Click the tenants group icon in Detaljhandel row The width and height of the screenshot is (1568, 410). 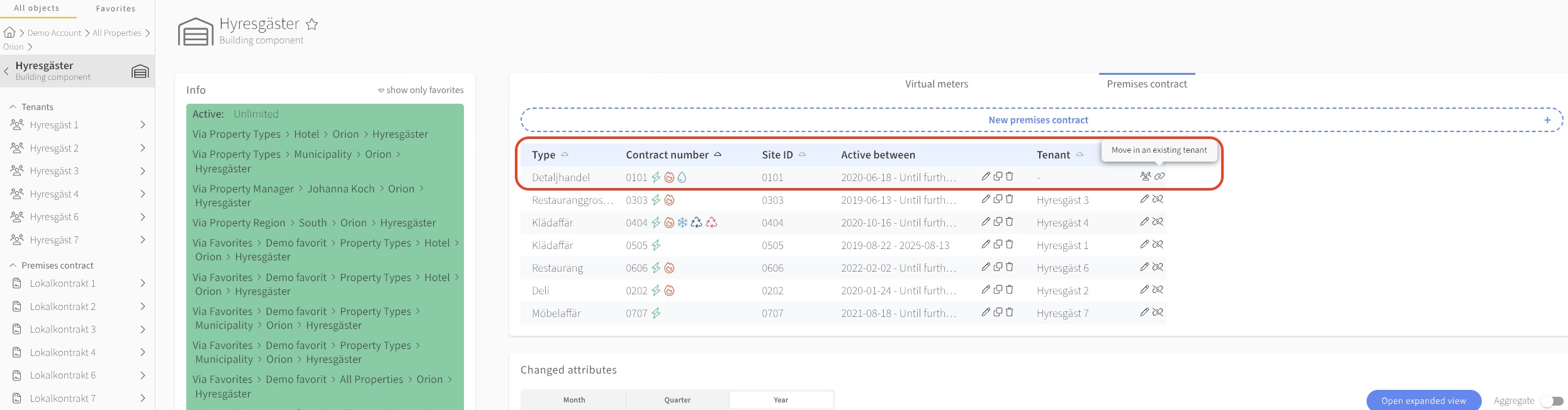pos(1146,177)
